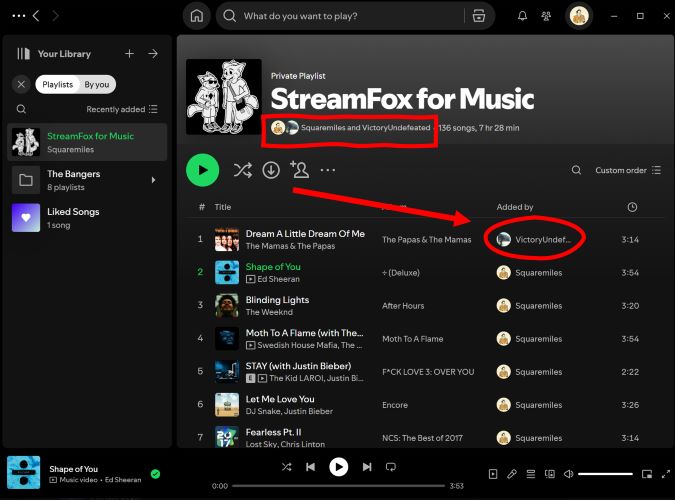Select Moth To A Flame track
Image resolution: width=675 pixels, height=500 pixels.
pos(304,333)
